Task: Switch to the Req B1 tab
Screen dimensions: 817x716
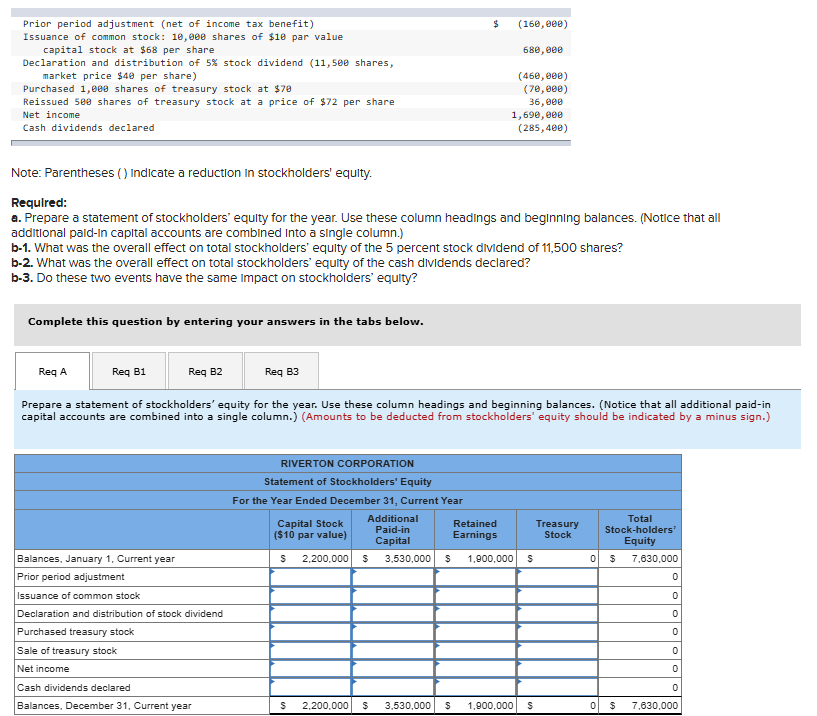Action: [x=127, y=371]
